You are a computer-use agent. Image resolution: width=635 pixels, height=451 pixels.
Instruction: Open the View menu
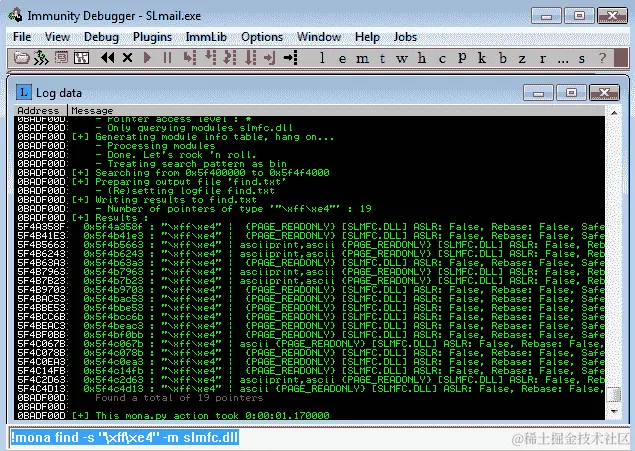pos(57,37)
